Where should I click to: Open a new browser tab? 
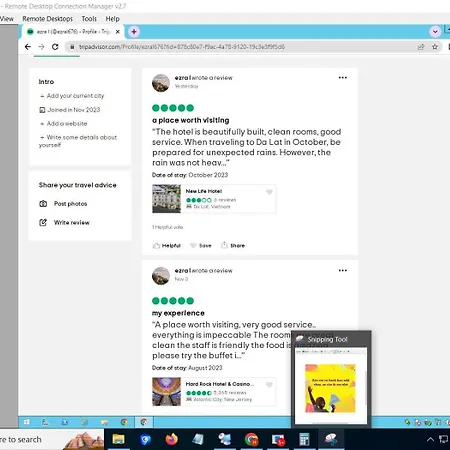134,32
